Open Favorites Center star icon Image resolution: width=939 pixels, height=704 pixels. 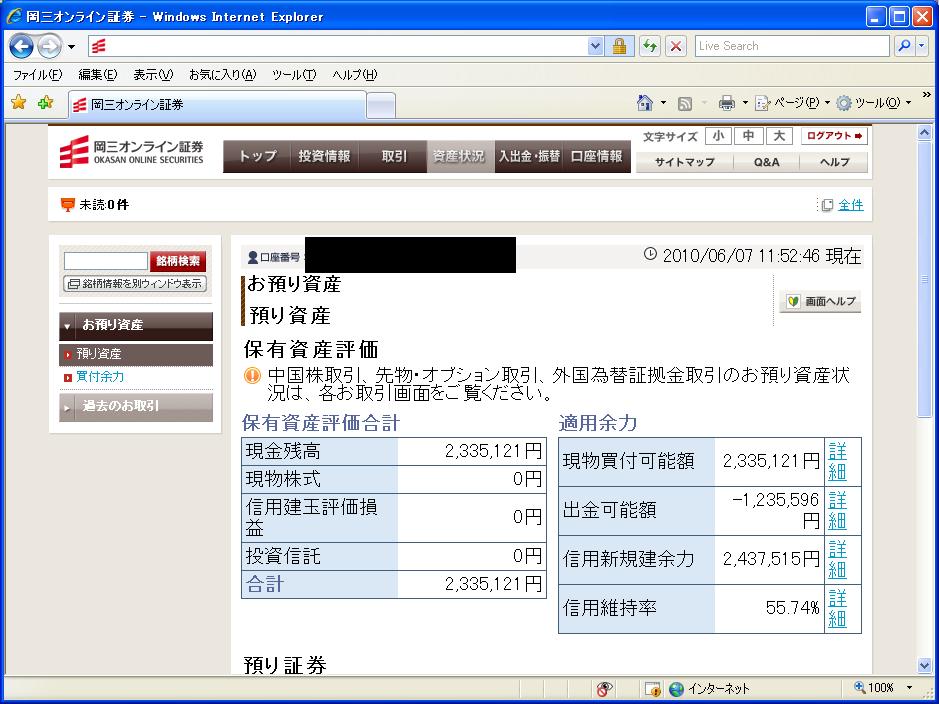(18, 103)
